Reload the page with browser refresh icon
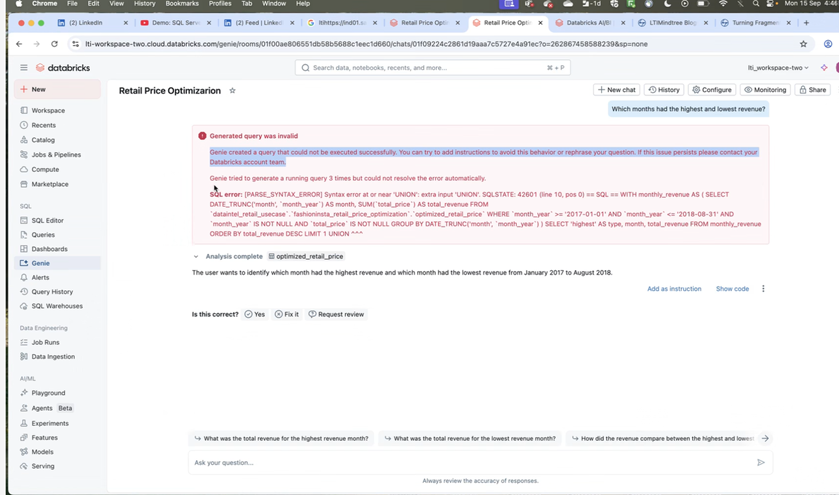 (x=54, y=44)
